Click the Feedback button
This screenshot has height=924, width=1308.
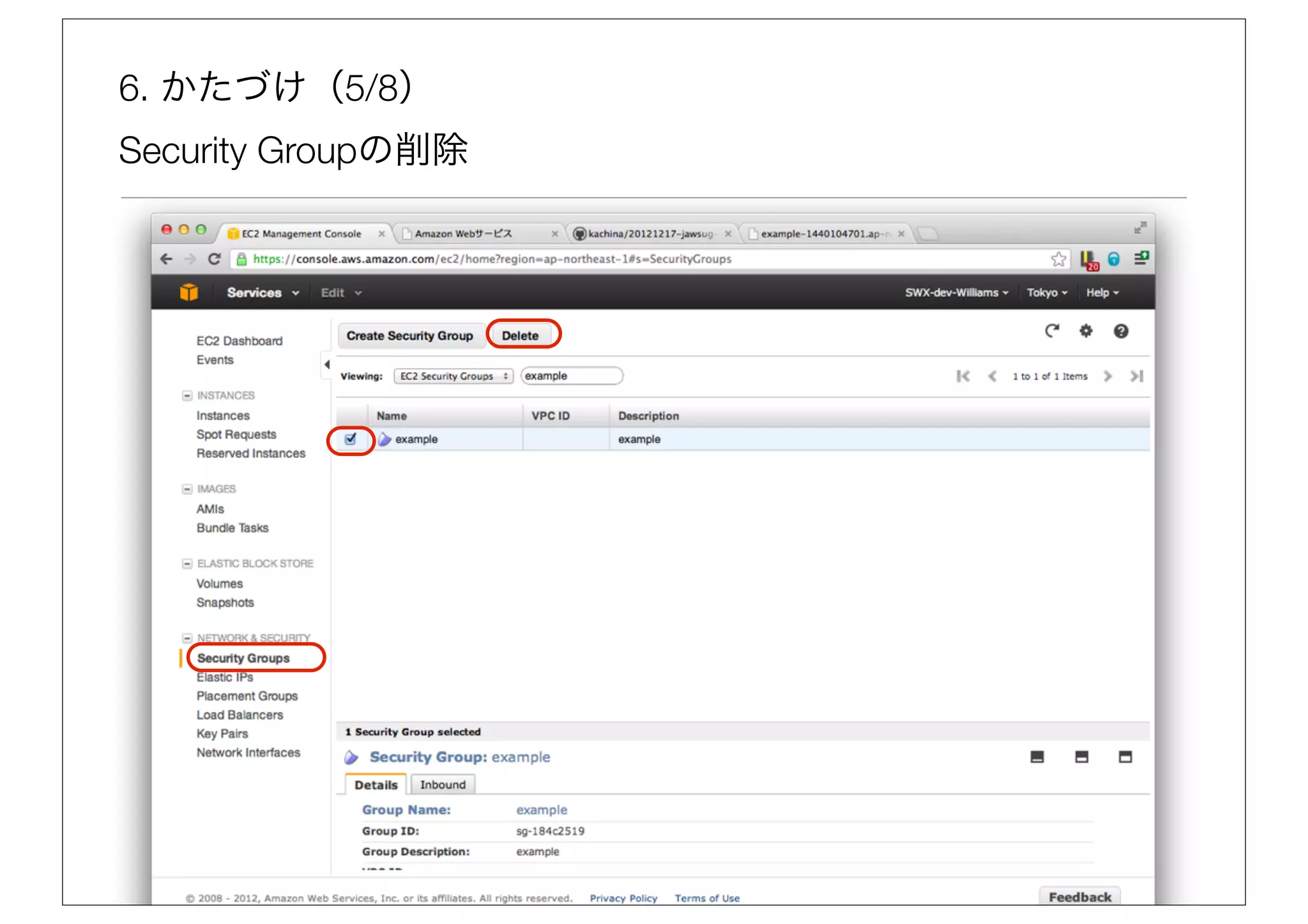(x=1079, y=897)
